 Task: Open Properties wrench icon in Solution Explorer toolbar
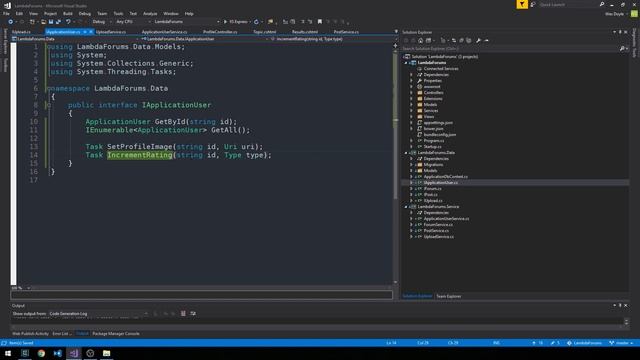(x=478, y=40)
